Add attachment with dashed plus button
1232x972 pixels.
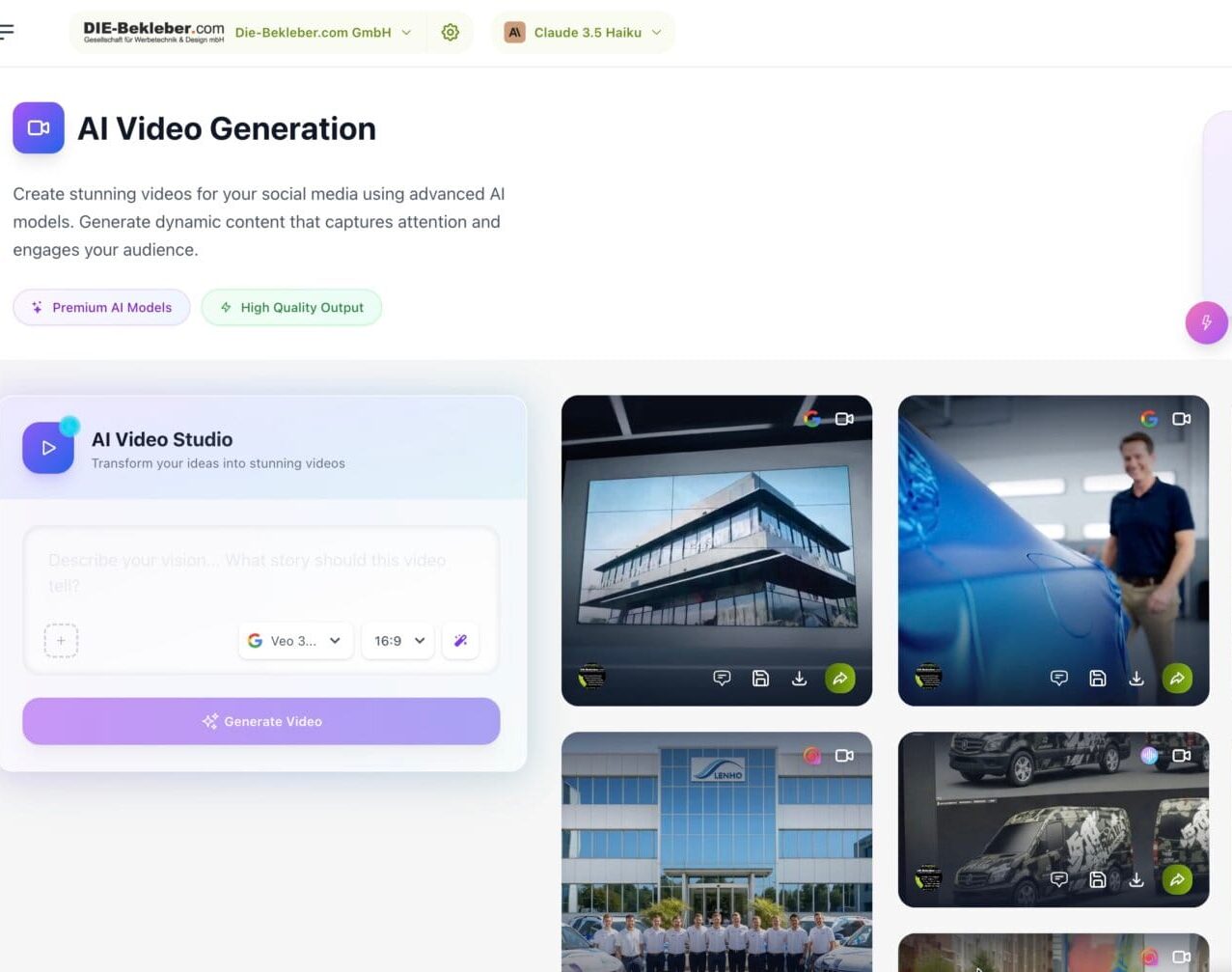61,641
